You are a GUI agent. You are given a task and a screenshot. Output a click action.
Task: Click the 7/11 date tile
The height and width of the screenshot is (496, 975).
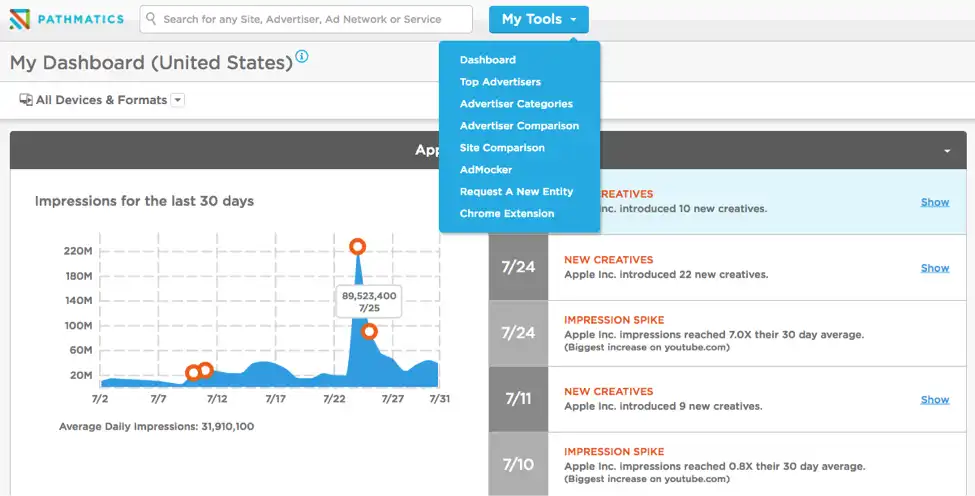(x=519, y=399)
